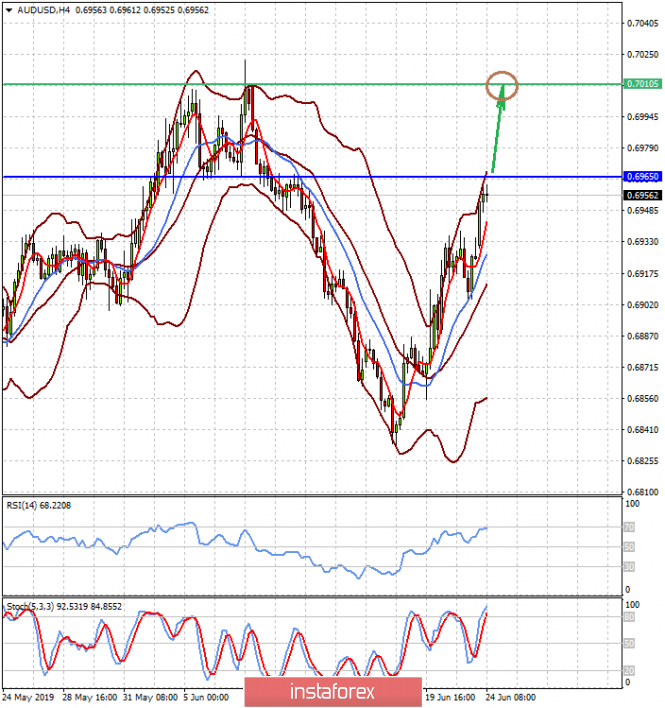Select the blue horizontal level line
Viewport: 665px width, 708px height.
(x=300, y=177)
